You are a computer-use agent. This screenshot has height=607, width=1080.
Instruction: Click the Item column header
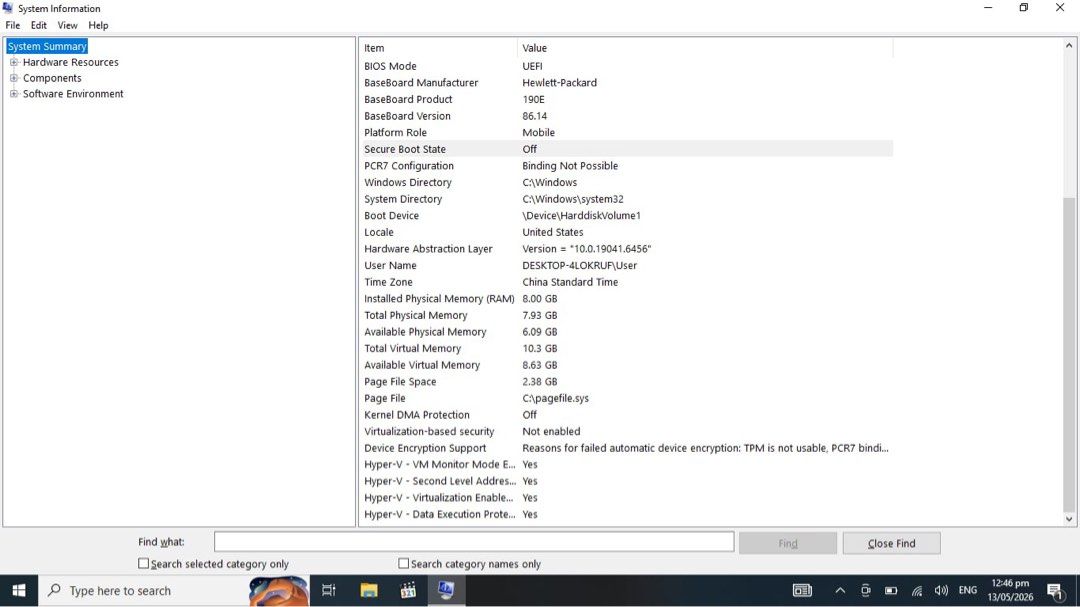(x=438, y=48)
